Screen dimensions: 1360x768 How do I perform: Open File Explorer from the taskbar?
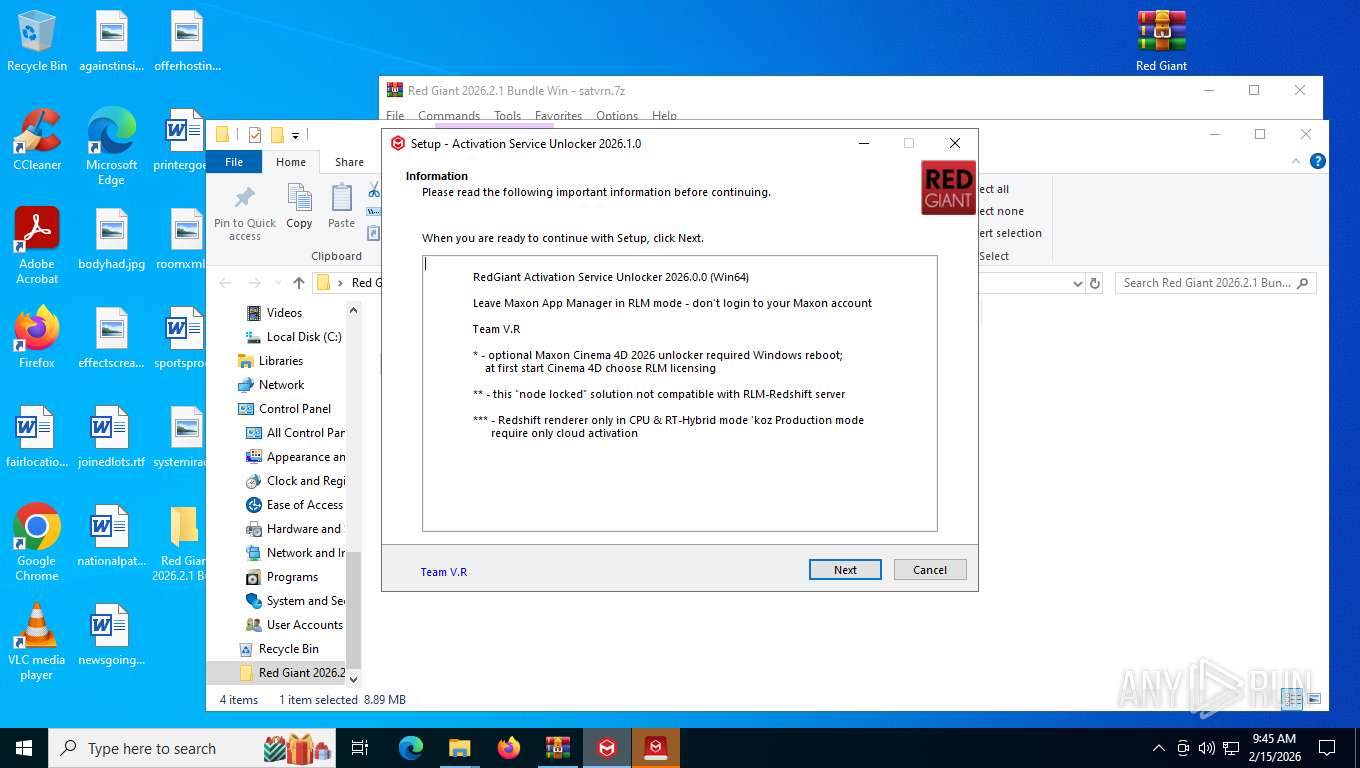pos(459,748)
